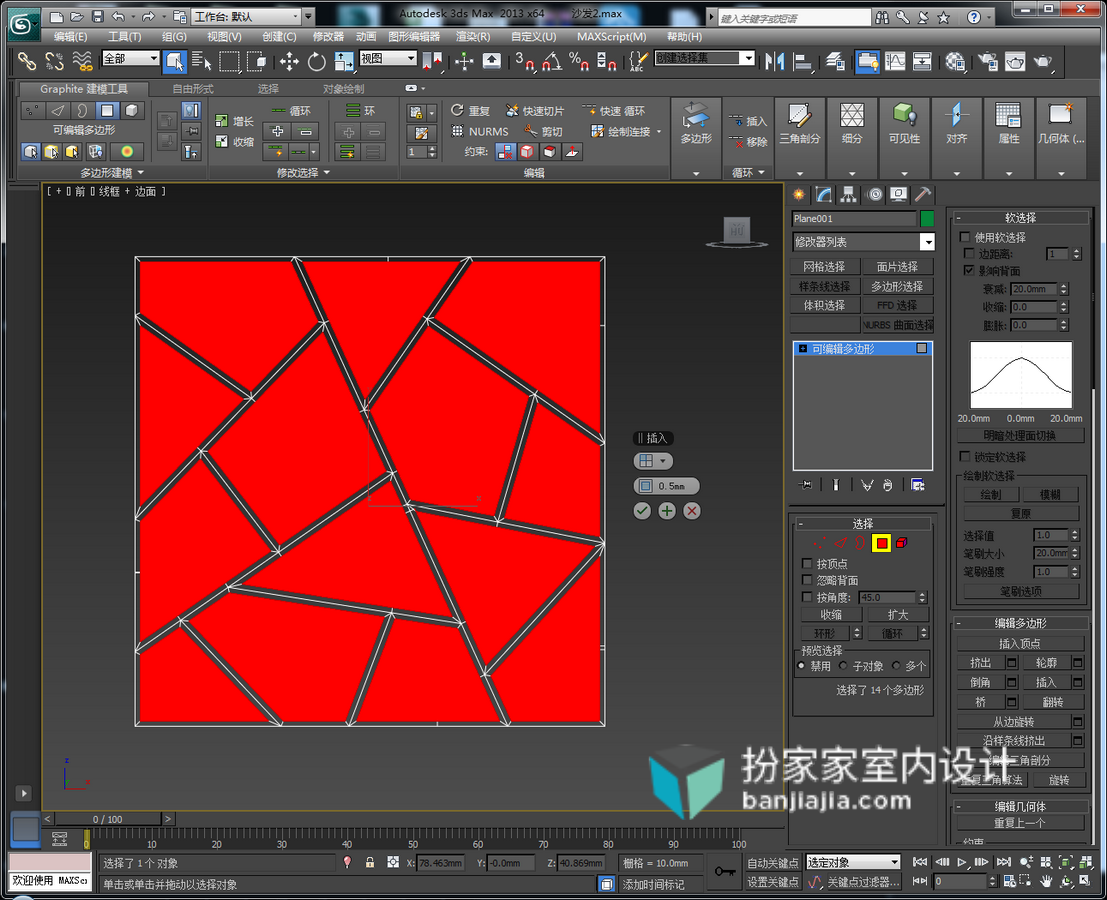Expand the 多边形建模 ribbon panel
1107x900 pixels.
click(x=112, y=173)
